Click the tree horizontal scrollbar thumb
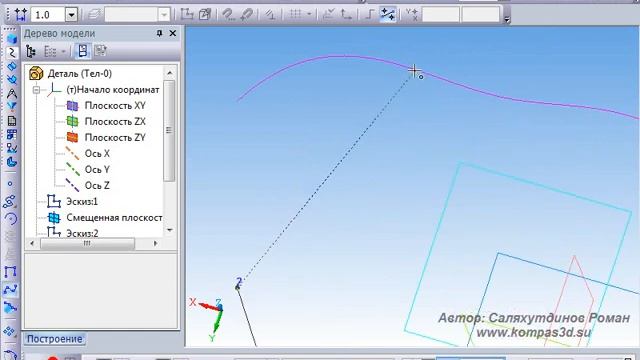This screenshot has width=640, height=360. [x=87, y=244]
